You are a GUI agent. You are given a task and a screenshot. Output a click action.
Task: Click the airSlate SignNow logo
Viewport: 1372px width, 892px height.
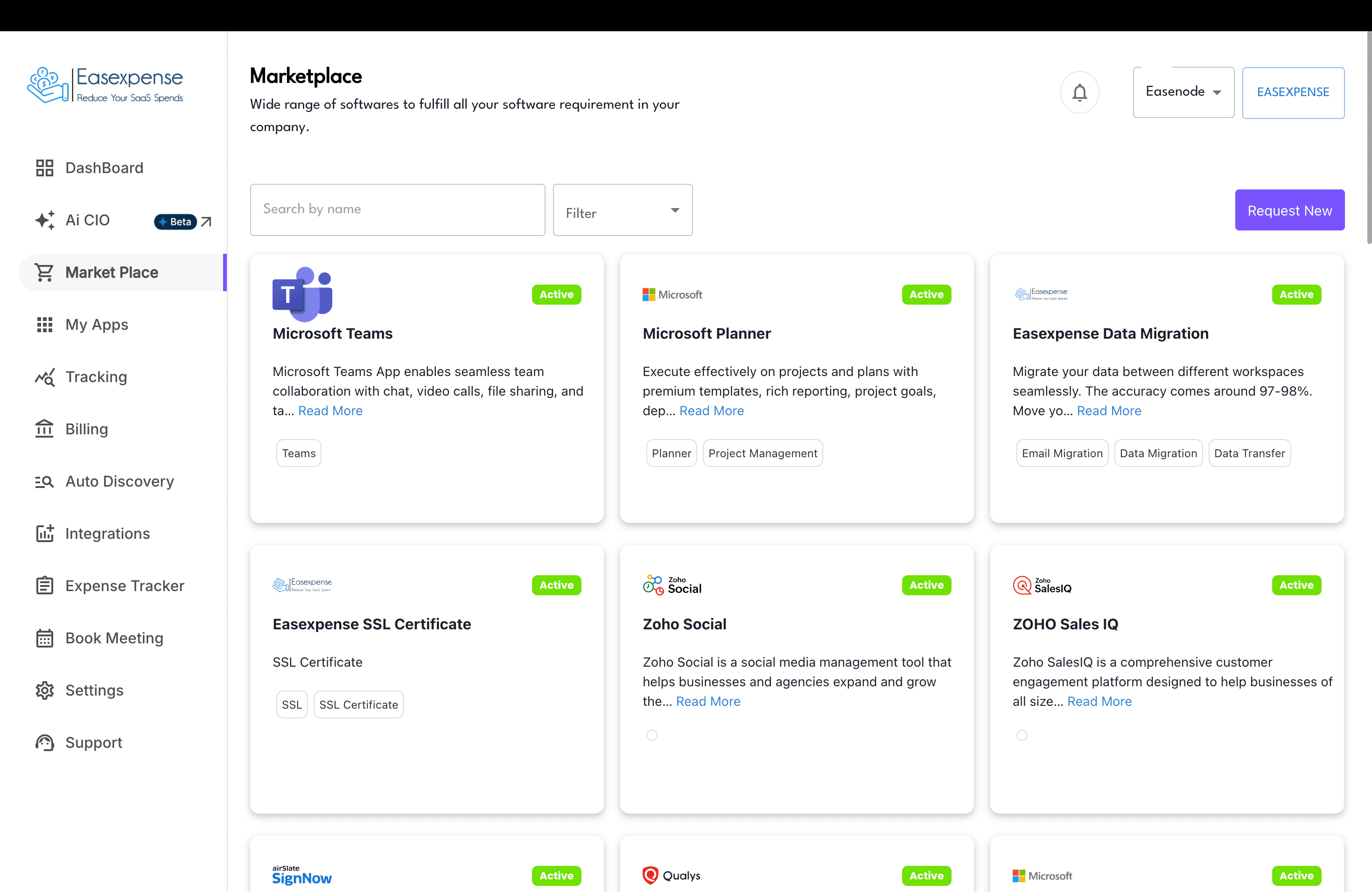click(x=302, y=875)
